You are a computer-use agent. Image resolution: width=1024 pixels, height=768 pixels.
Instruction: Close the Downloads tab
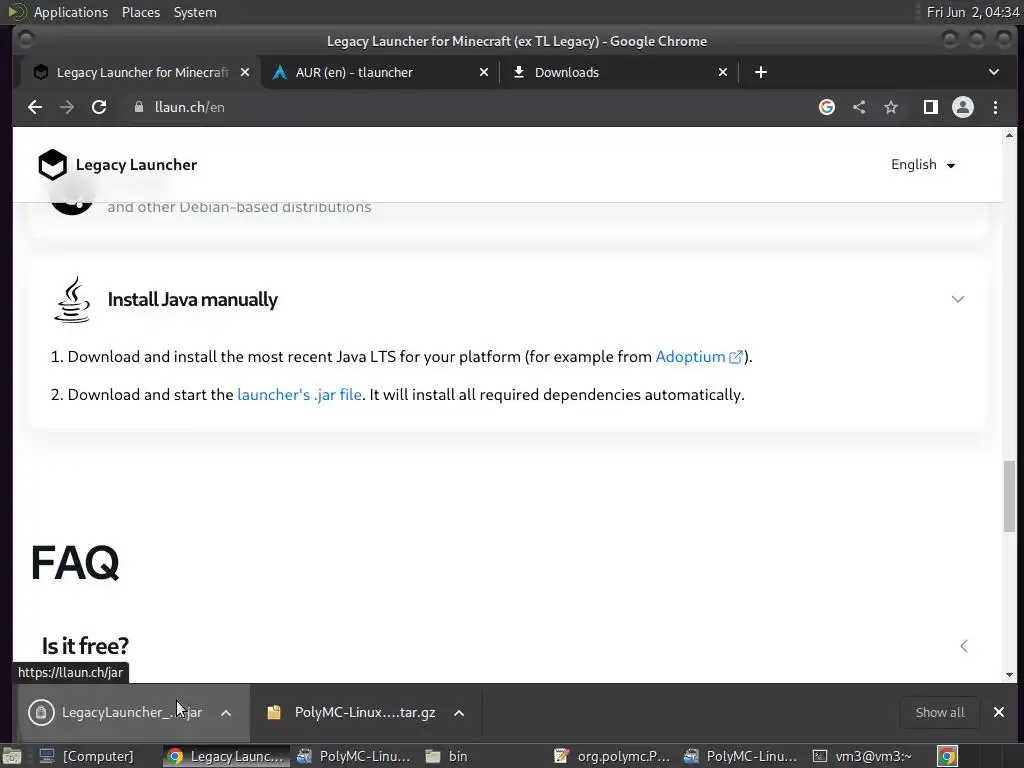point(723,72)
